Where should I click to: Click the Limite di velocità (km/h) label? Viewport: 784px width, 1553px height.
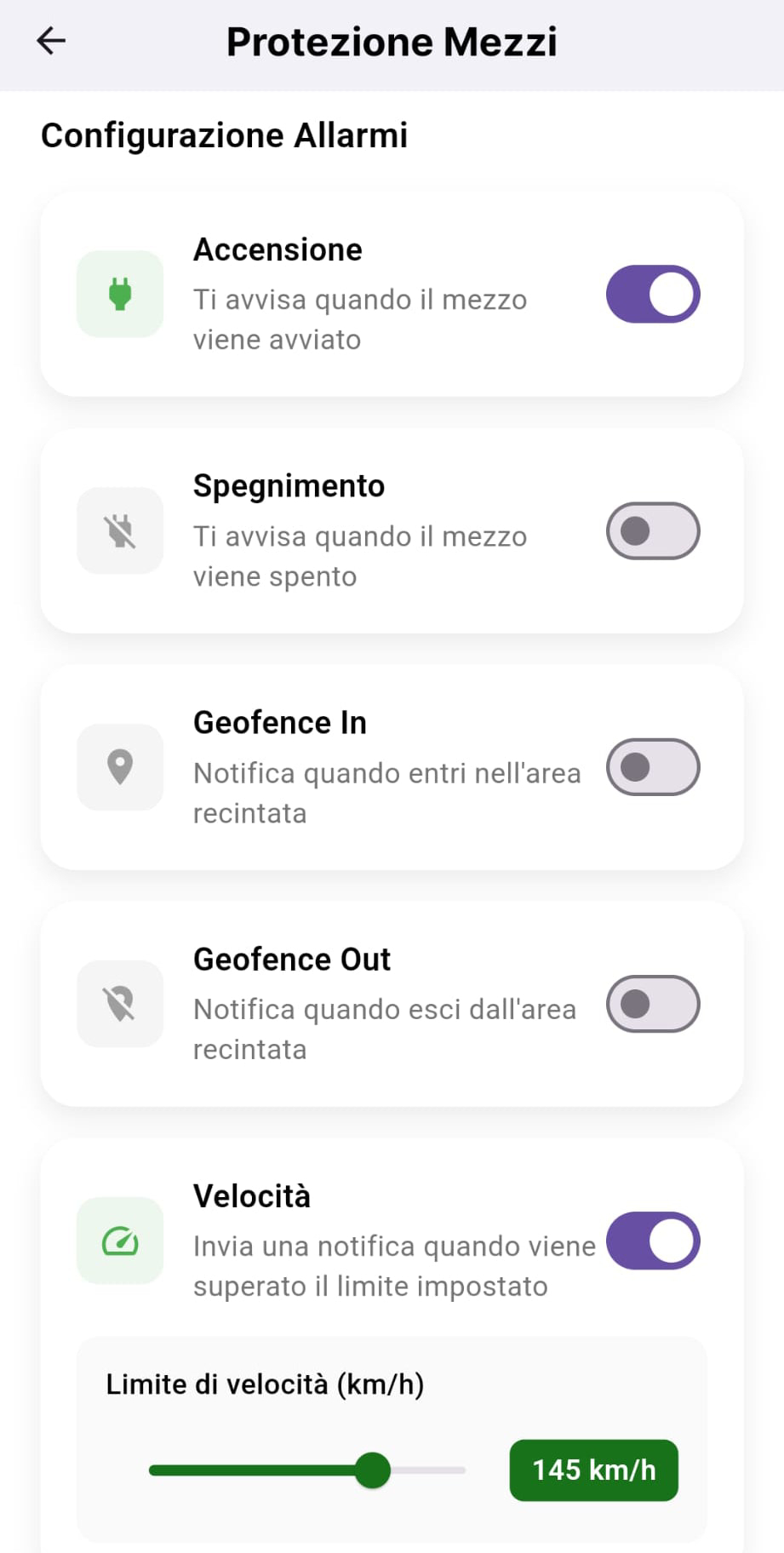point(265,1384)
